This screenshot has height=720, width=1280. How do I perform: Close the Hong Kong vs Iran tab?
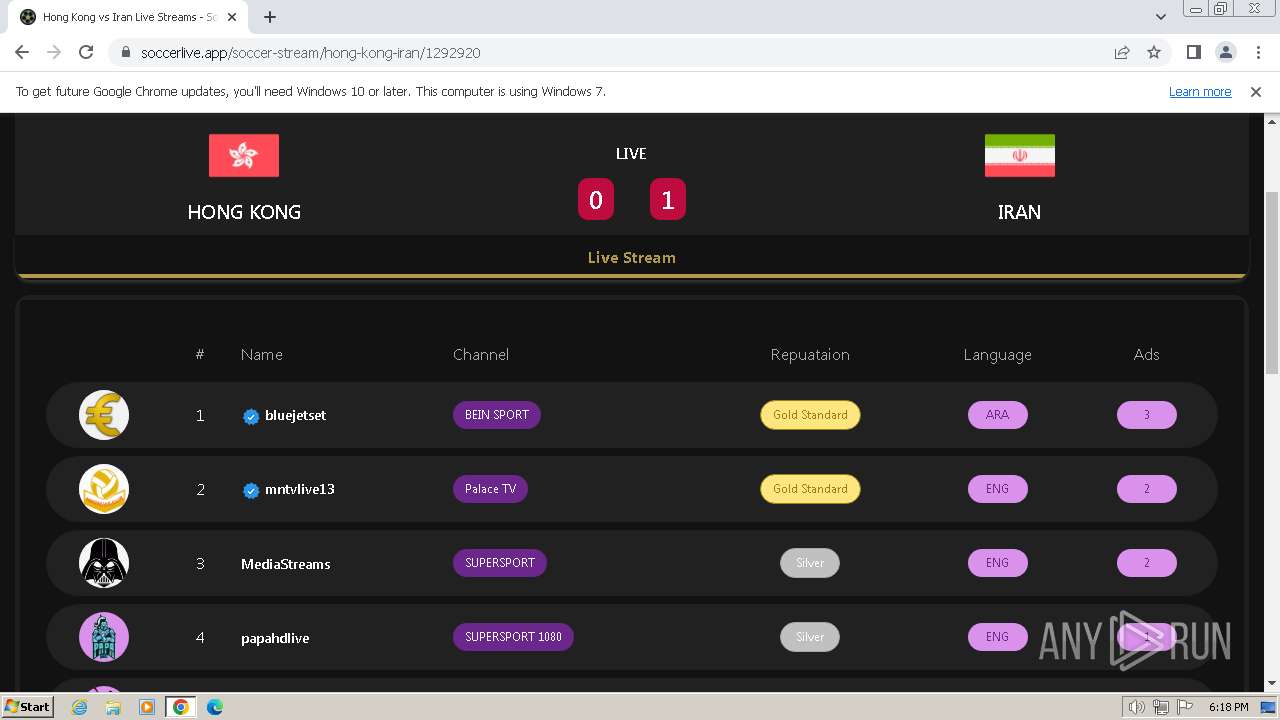pos(232,17)
